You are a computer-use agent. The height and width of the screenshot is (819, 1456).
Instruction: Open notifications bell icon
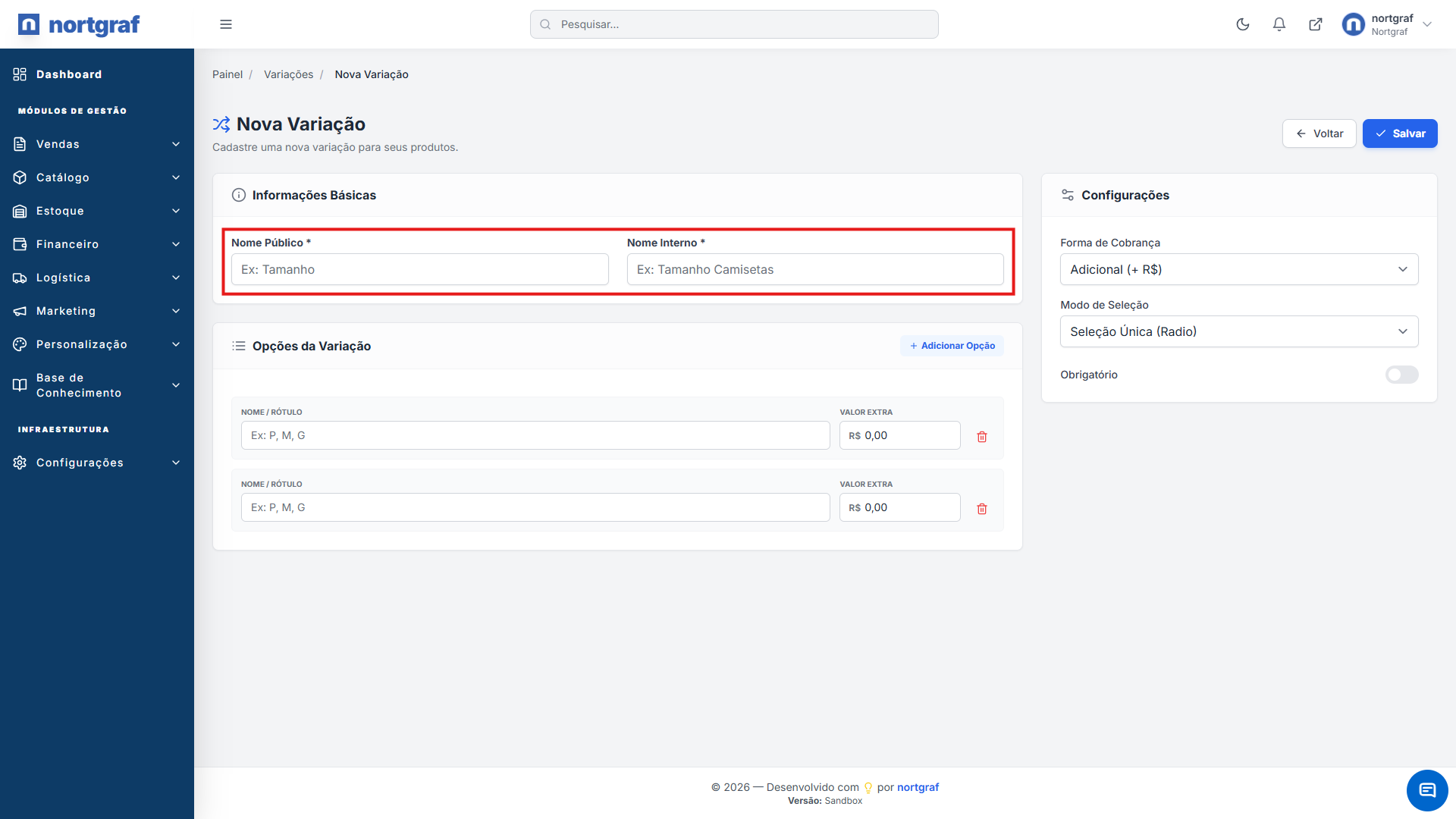(x=1279, y=24)
